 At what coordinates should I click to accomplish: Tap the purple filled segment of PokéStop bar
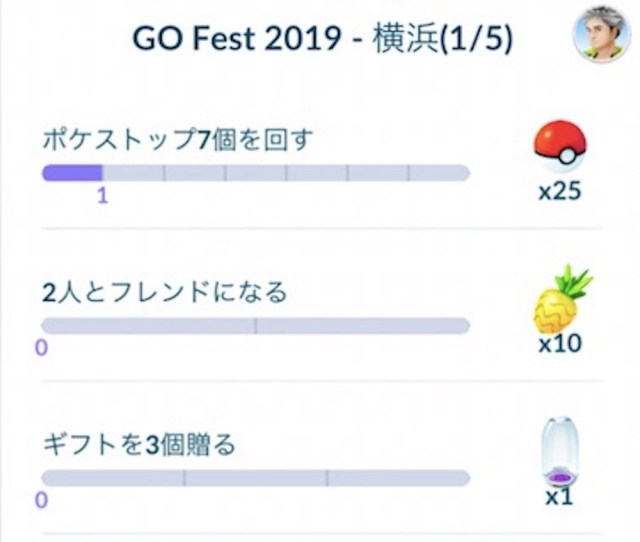click(72, 174)
